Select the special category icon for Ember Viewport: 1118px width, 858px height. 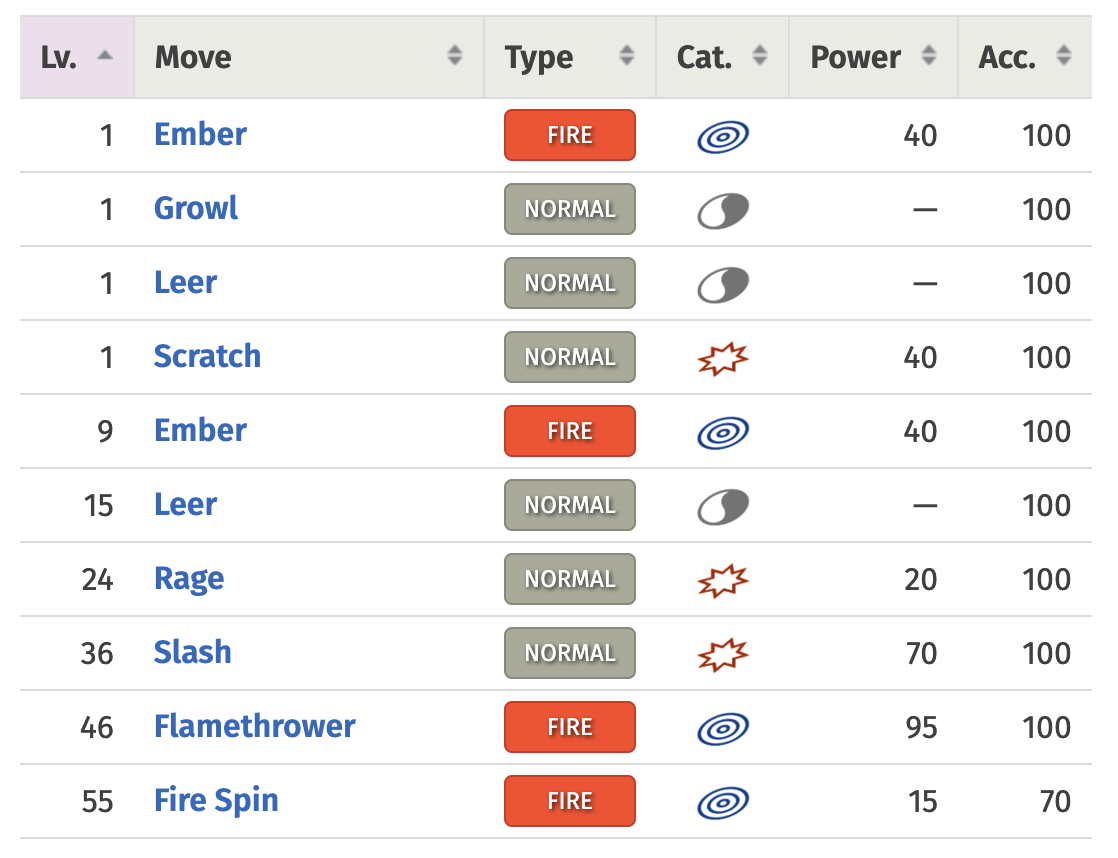coord(722,135)
